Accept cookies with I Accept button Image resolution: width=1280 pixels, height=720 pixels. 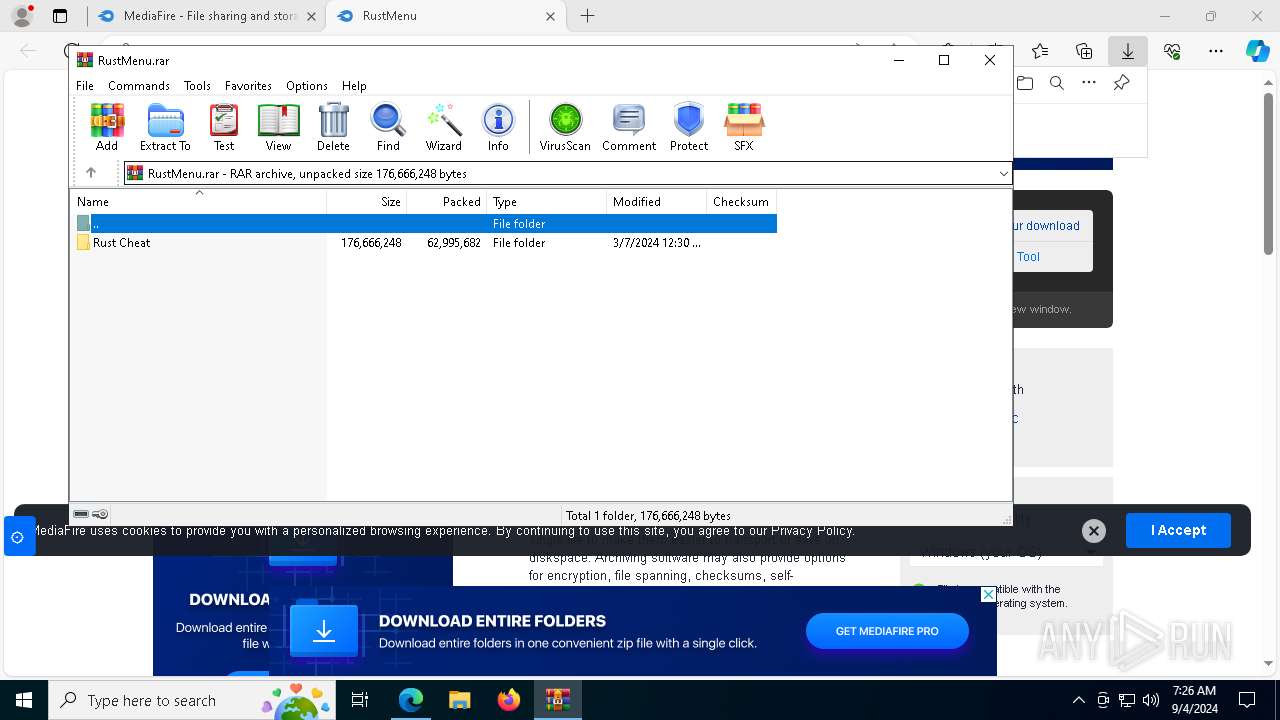(1178, 530)
